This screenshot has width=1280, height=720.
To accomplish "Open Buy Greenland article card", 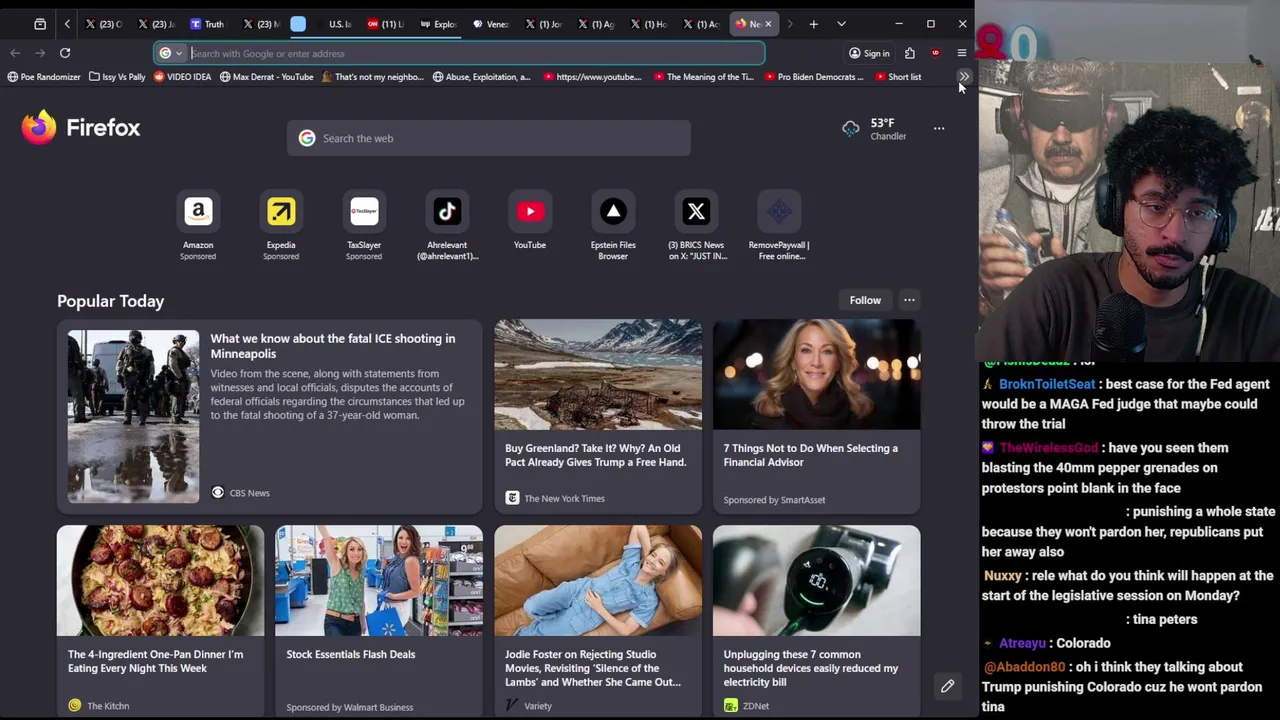I will [x=597, y=416].
